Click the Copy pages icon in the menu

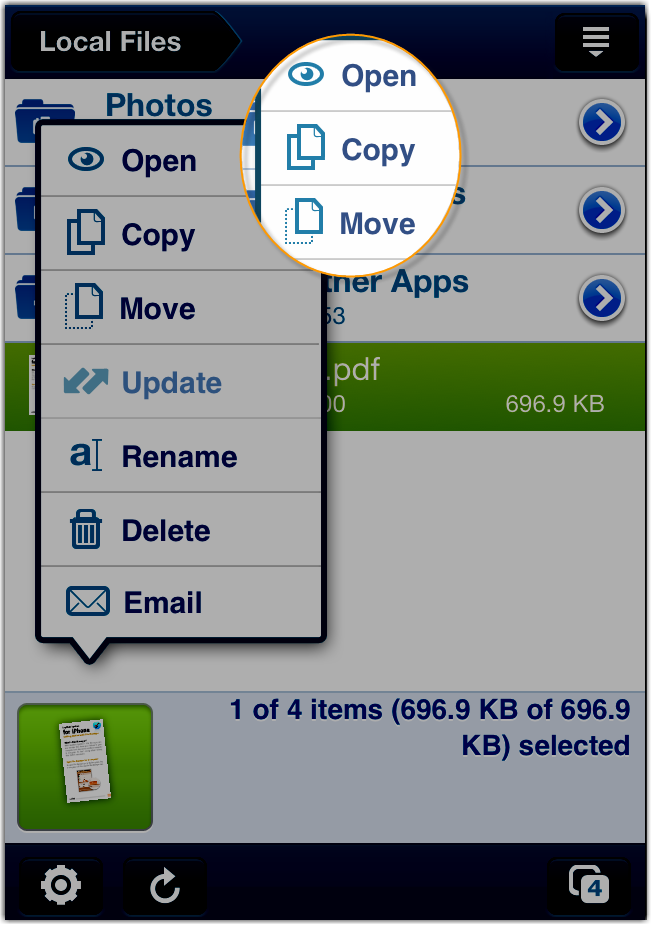click(86, 232)
